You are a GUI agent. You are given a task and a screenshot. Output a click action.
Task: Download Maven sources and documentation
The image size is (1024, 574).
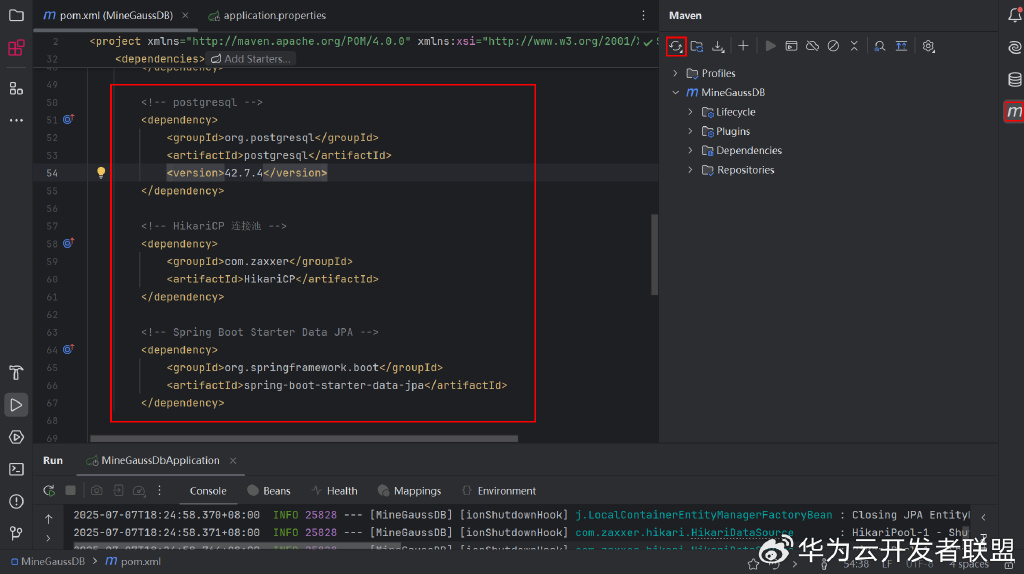tap(718, 46)
